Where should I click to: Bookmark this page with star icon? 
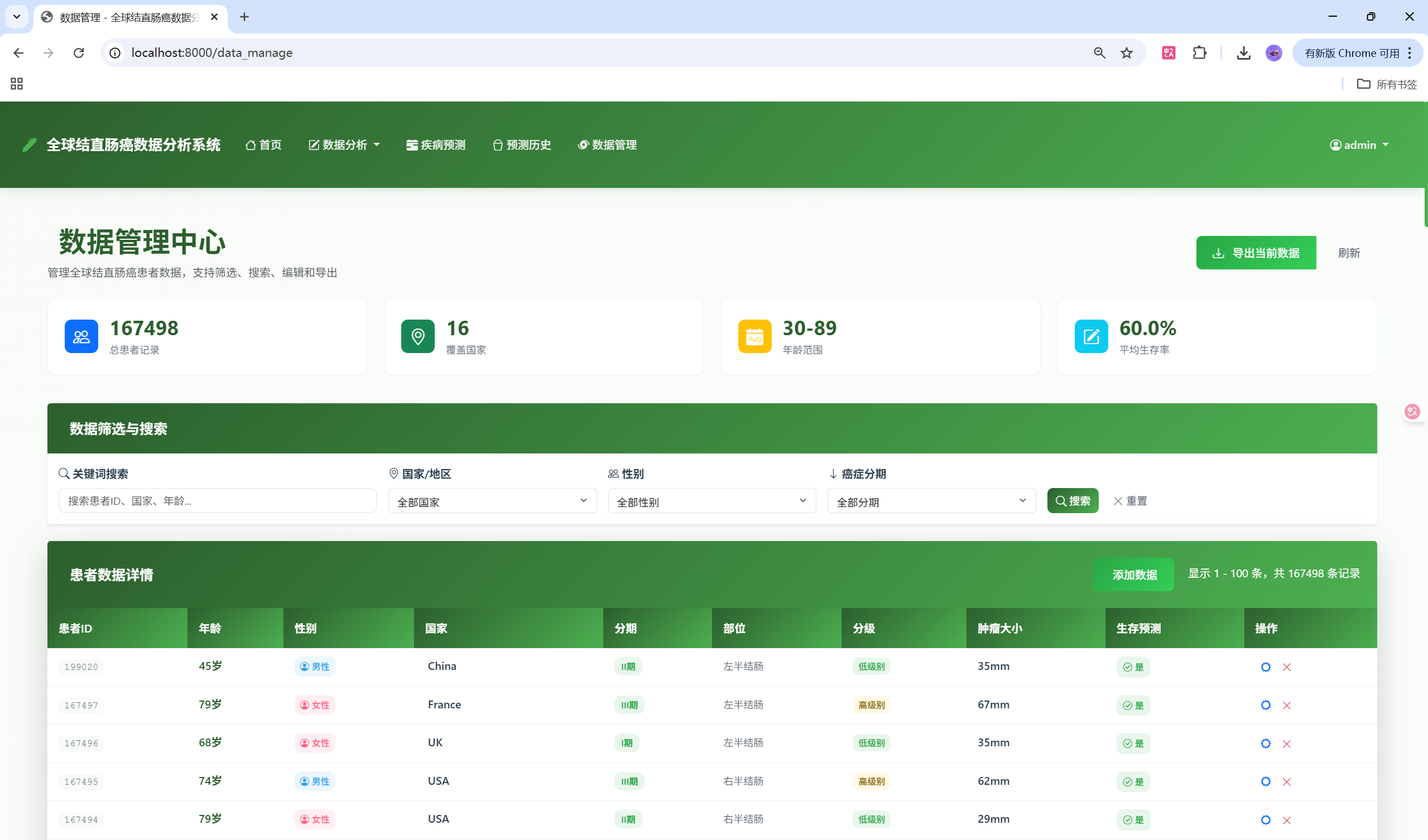(x=1127, y=52)
